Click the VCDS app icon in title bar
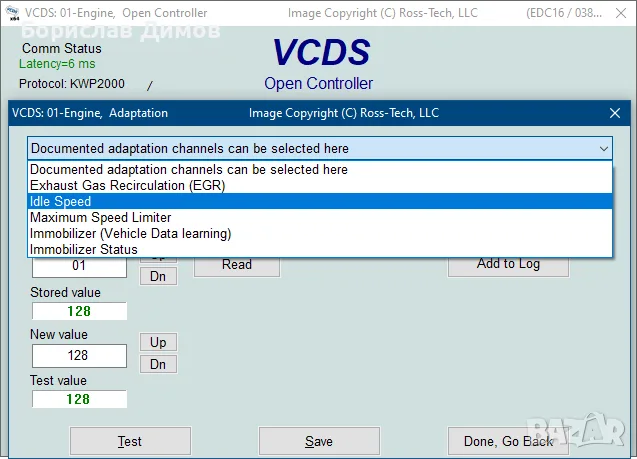The width and height of the screenshot is (637, 459). (13, 13)
